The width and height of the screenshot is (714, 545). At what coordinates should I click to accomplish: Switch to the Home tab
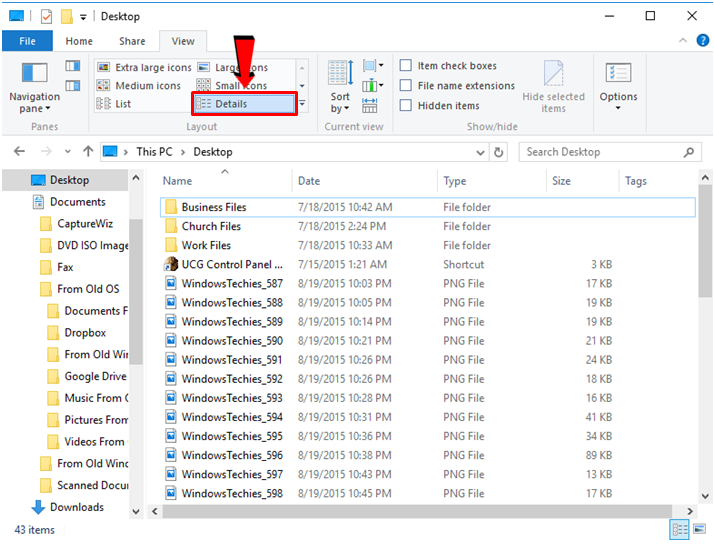coord(79,41)
